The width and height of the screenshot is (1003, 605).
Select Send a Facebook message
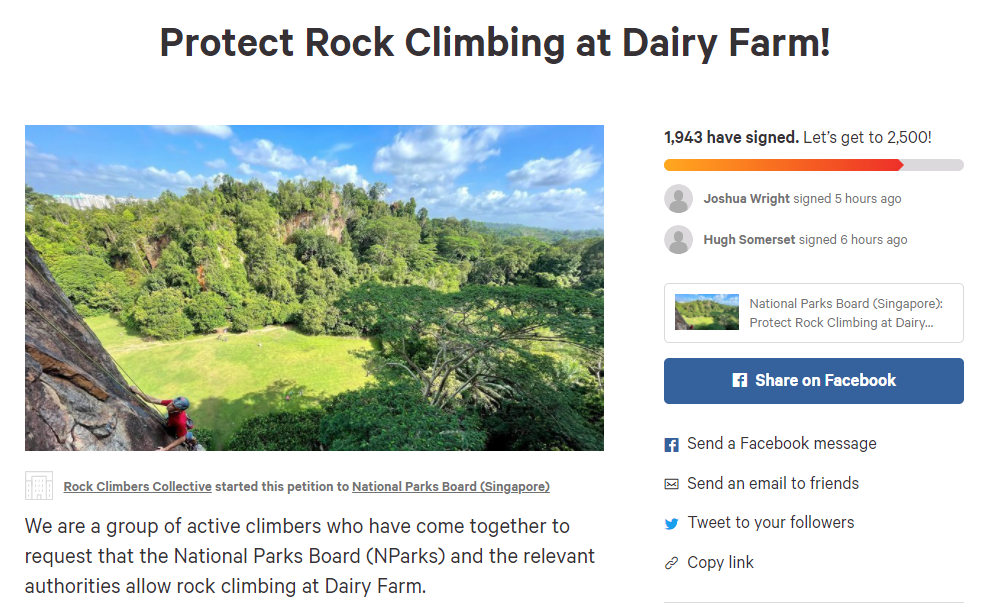(x=781, y=444)
